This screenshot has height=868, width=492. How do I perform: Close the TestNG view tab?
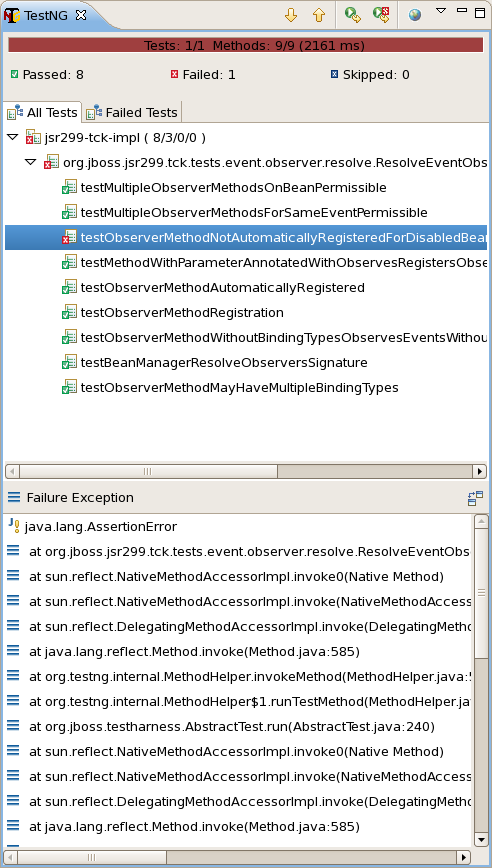(x=81, y=15)
